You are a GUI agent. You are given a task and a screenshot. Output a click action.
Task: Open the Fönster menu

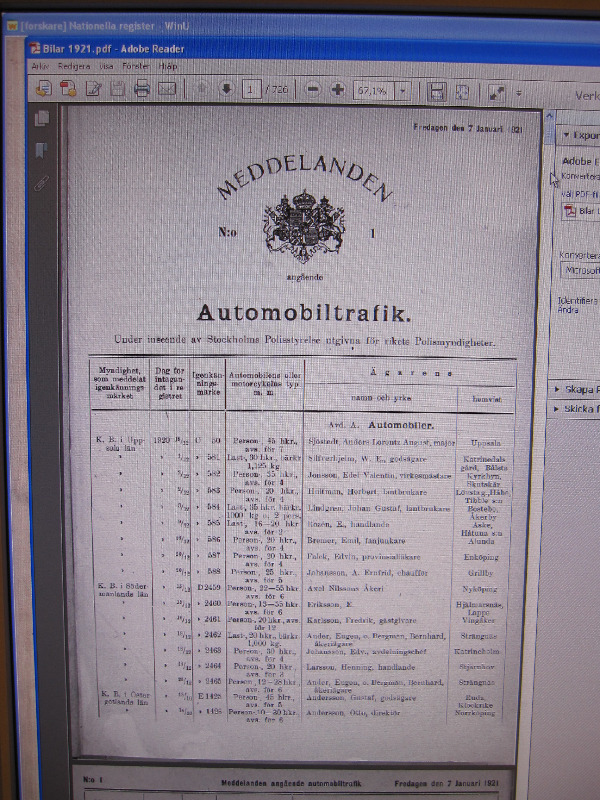pos(136,66)
